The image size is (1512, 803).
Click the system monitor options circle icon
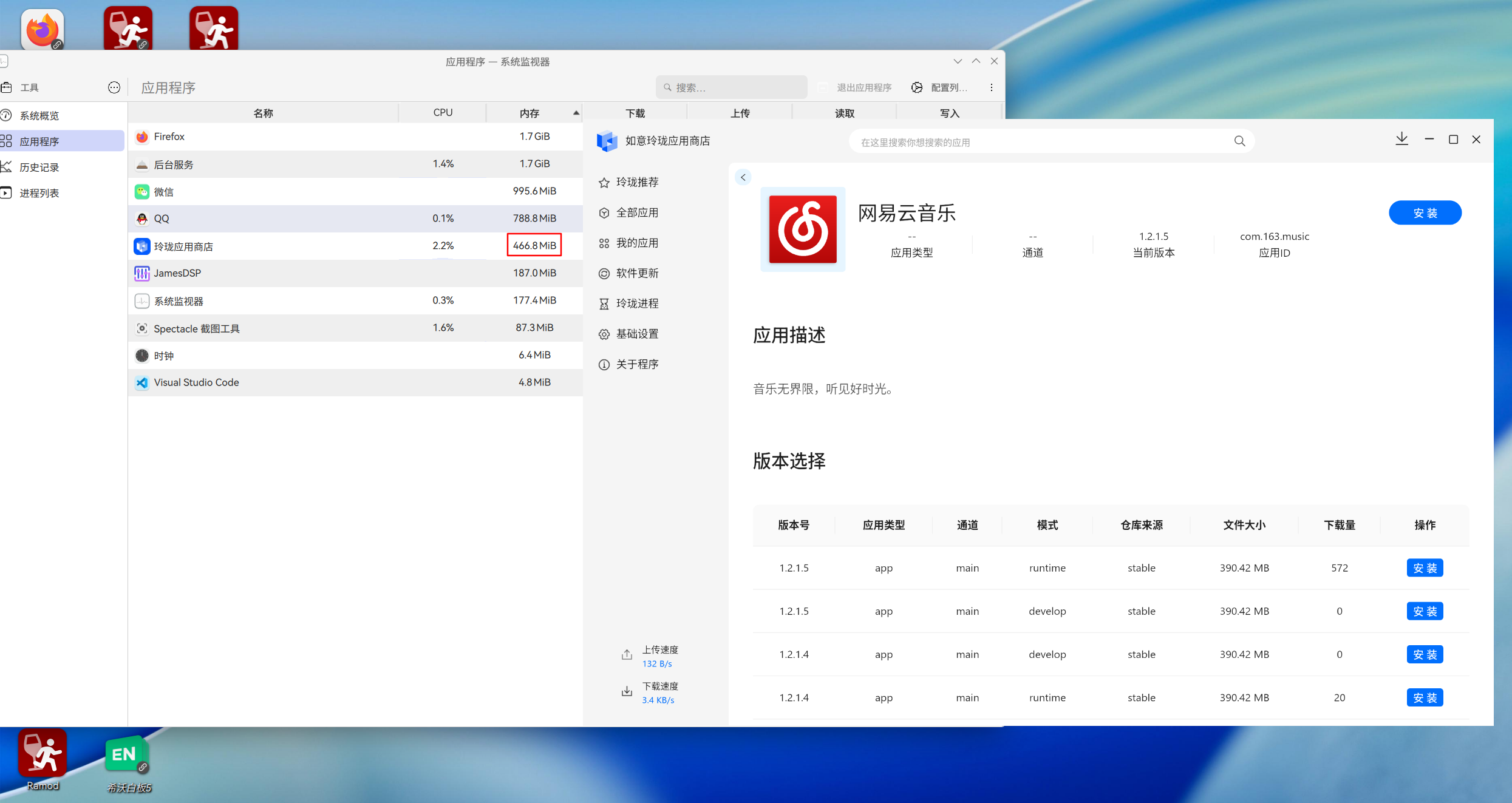pyautogui.click(x=114, y=87)
